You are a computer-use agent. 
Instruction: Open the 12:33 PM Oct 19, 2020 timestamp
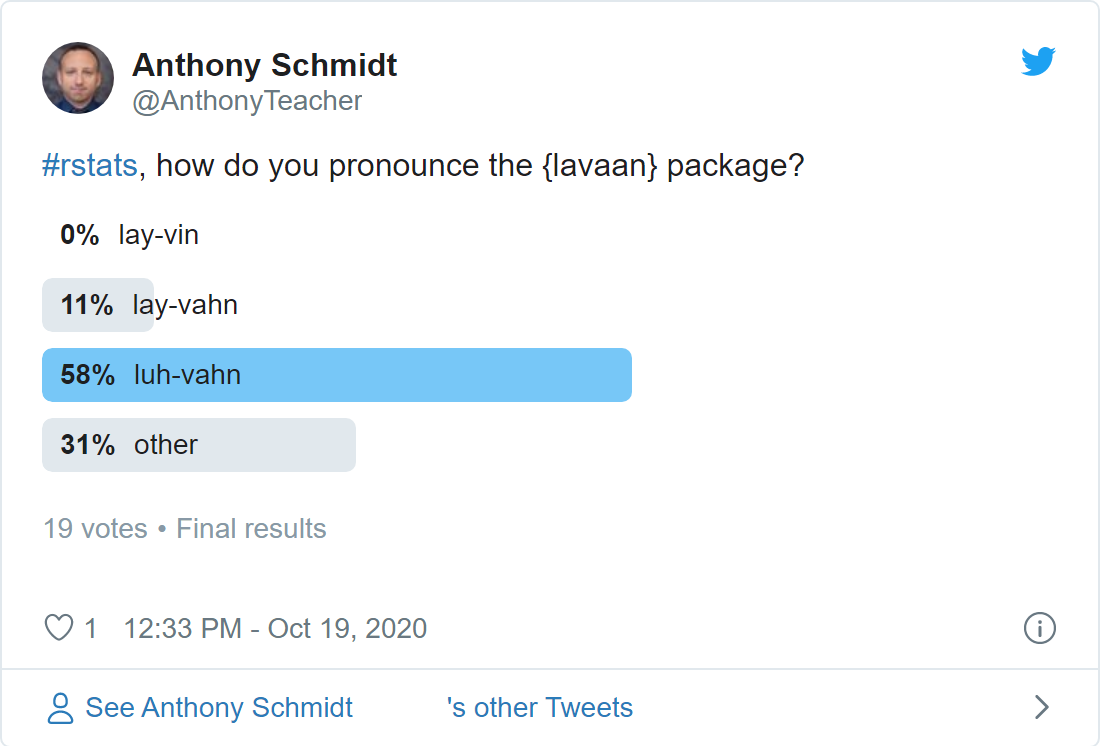point(275,628)
